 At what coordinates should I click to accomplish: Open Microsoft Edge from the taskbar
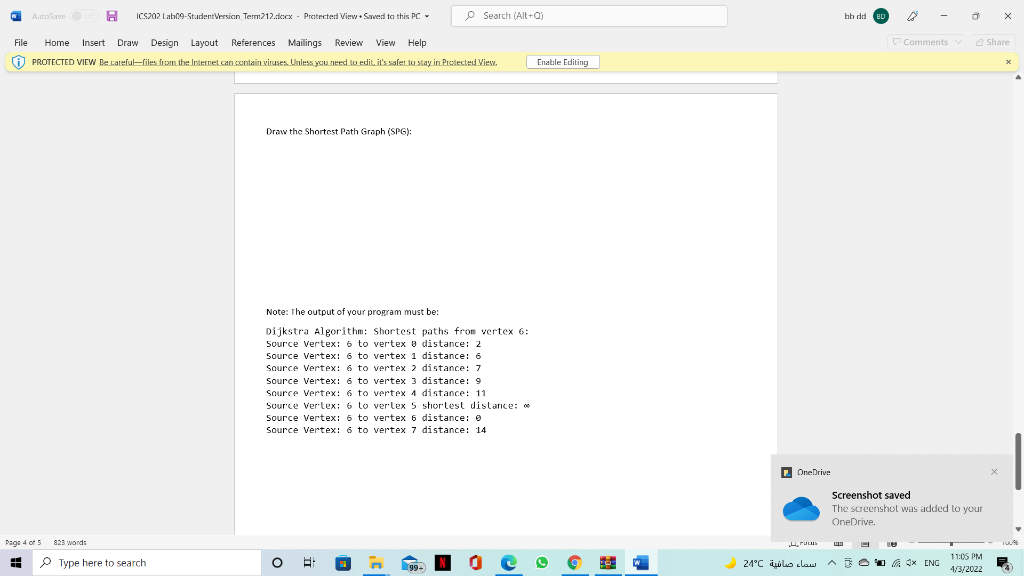[x=508, y=561]
